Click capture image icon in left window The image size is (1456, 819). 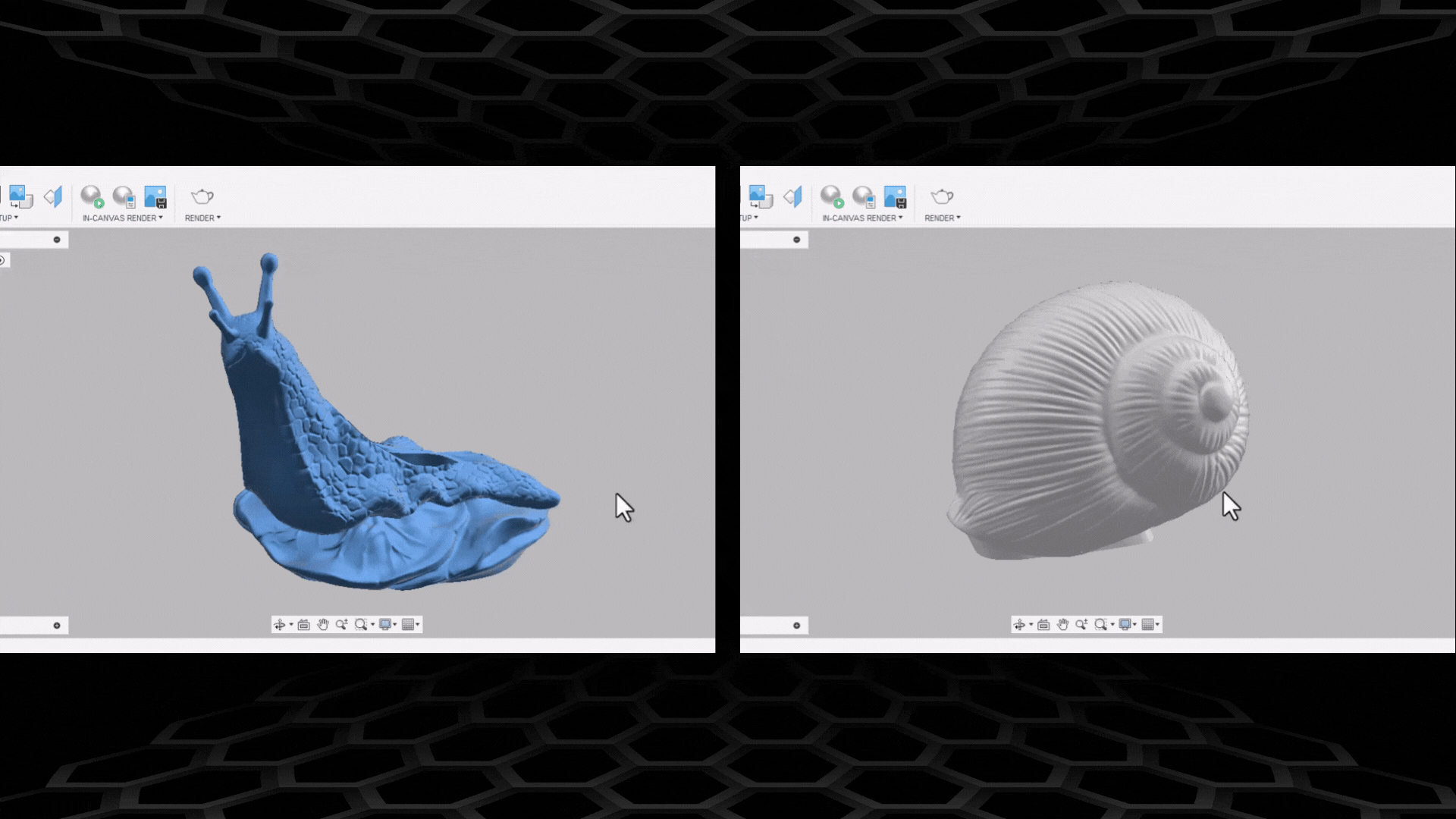pyautogui.click(x=155, y=197)
